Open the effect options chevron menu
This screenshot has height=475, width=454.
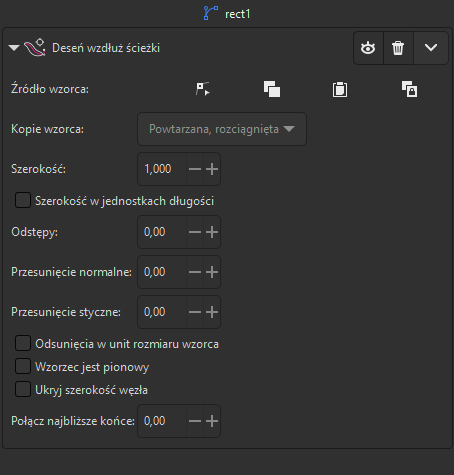pos(431,48)
